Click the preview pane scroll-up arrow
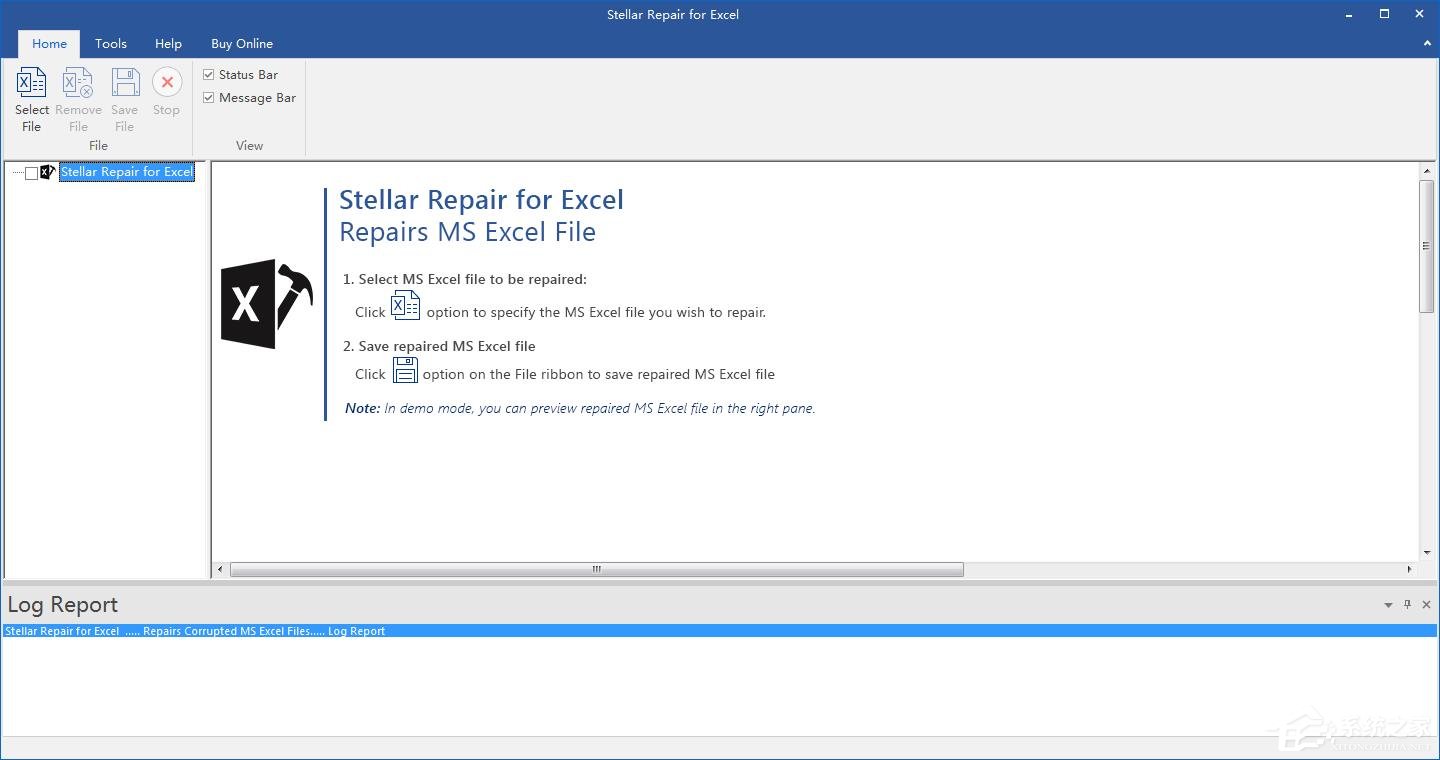 pyautogui.click(x=1427, y=172)
